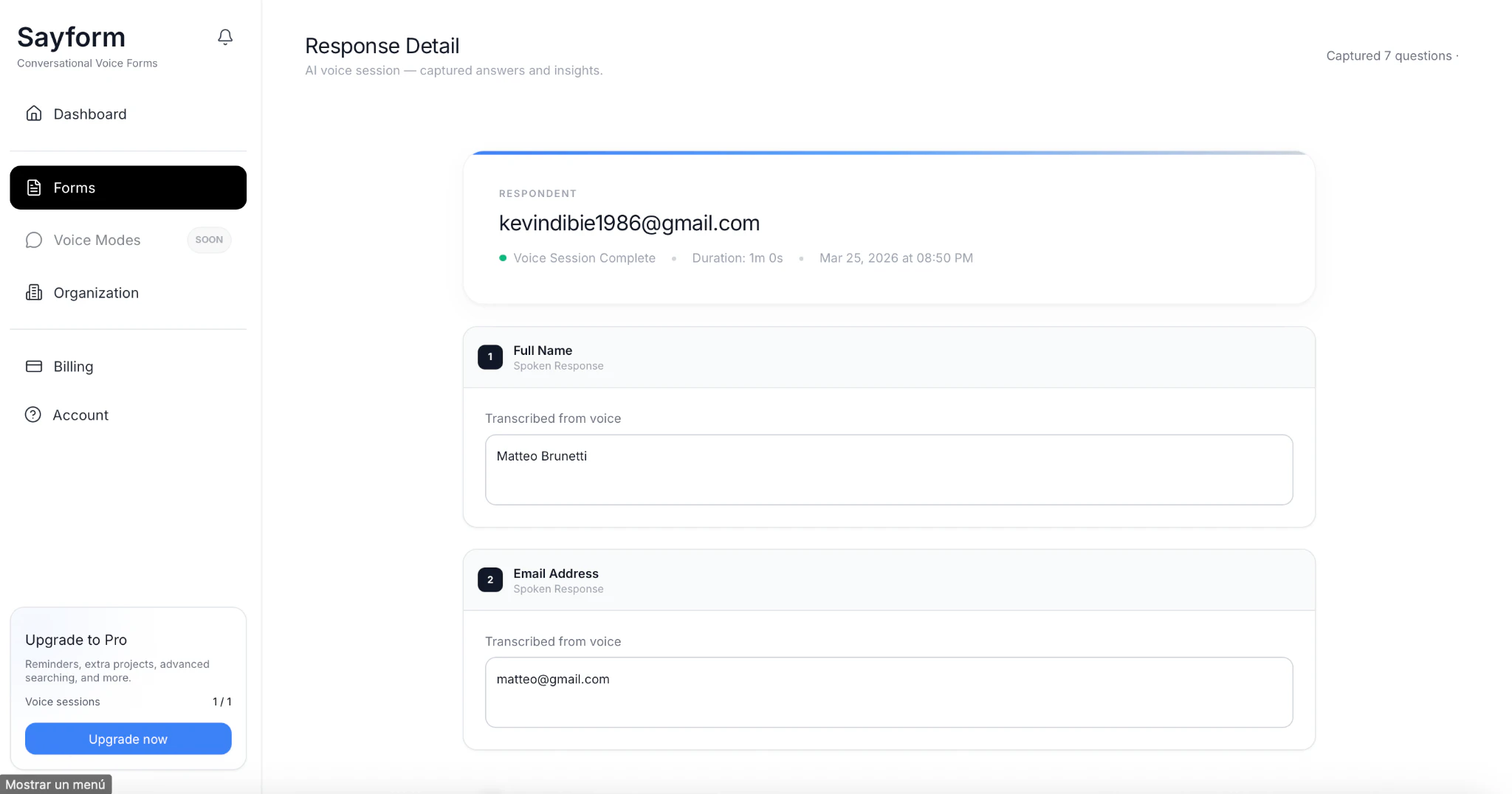
Task: Click the Mar 25, 2026 timestamp
Action: pyautogui.click(x=896, y=258)
